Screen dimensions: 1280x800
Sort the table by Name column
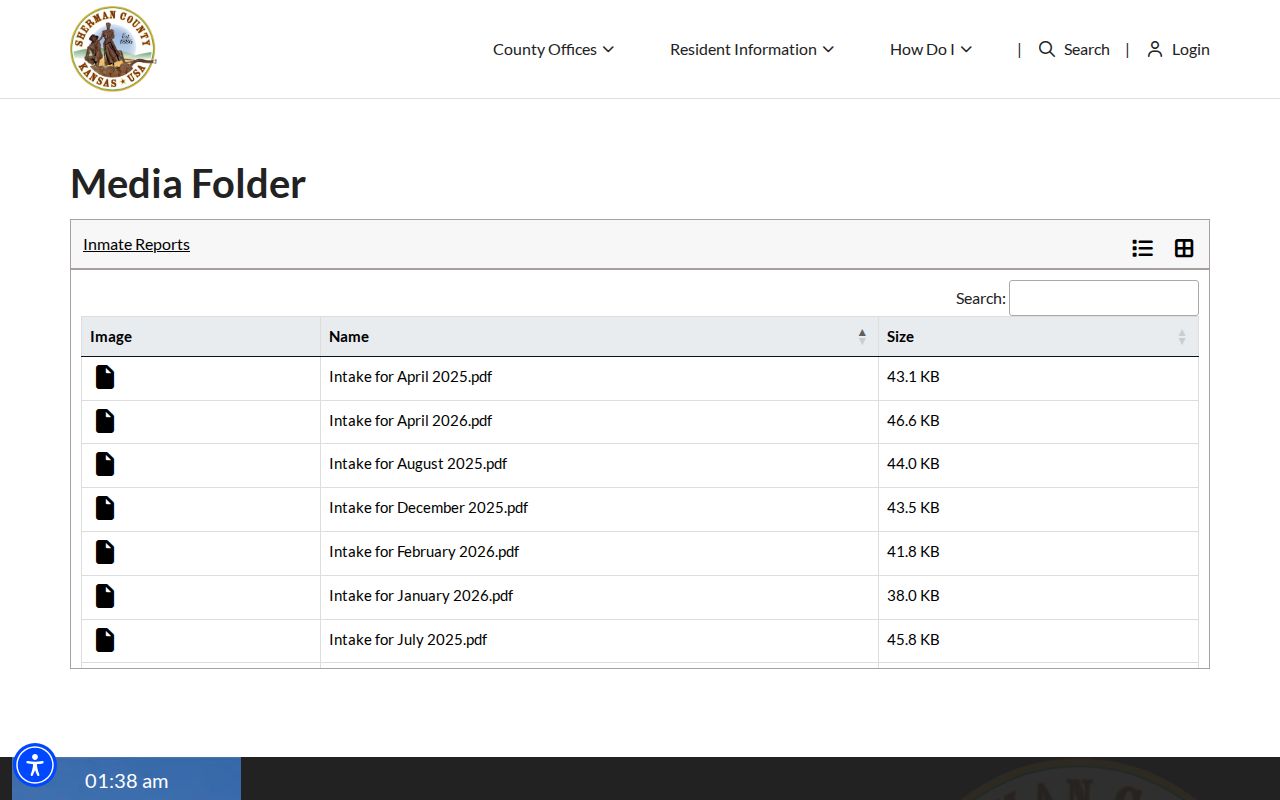tap(599, 337)
